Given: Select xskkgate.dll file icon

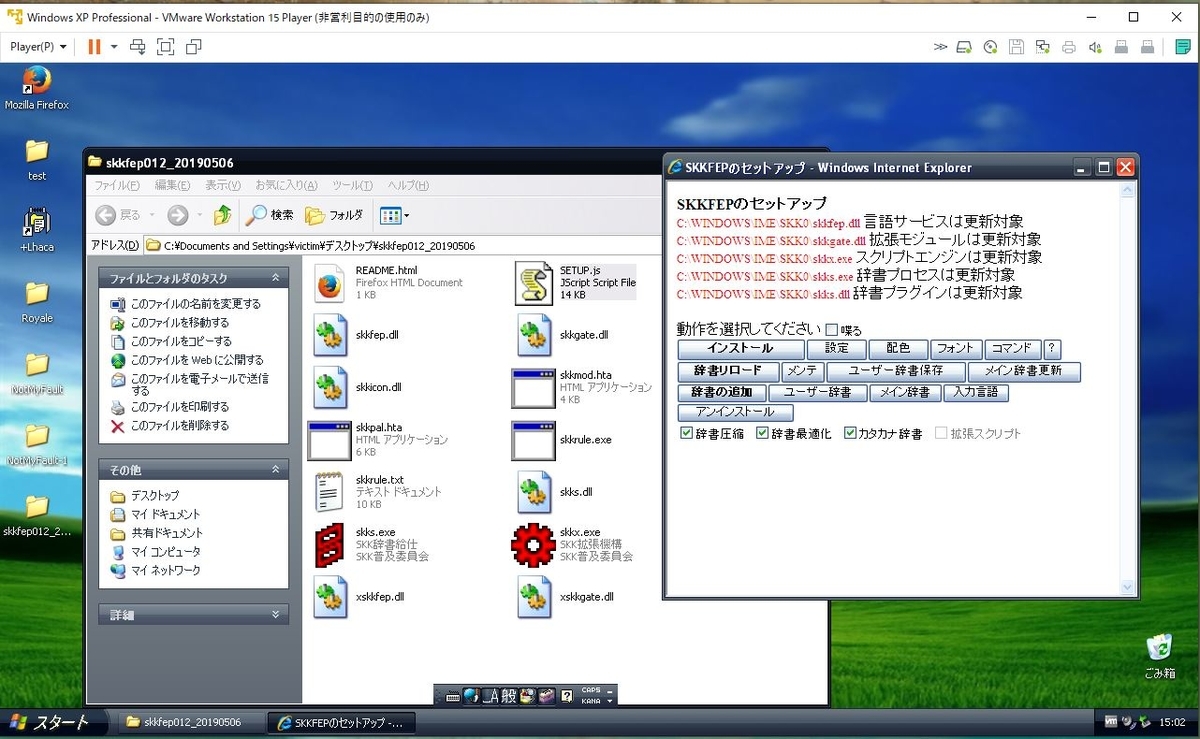Looking at the screenshot, I should [x=534, y=597].
